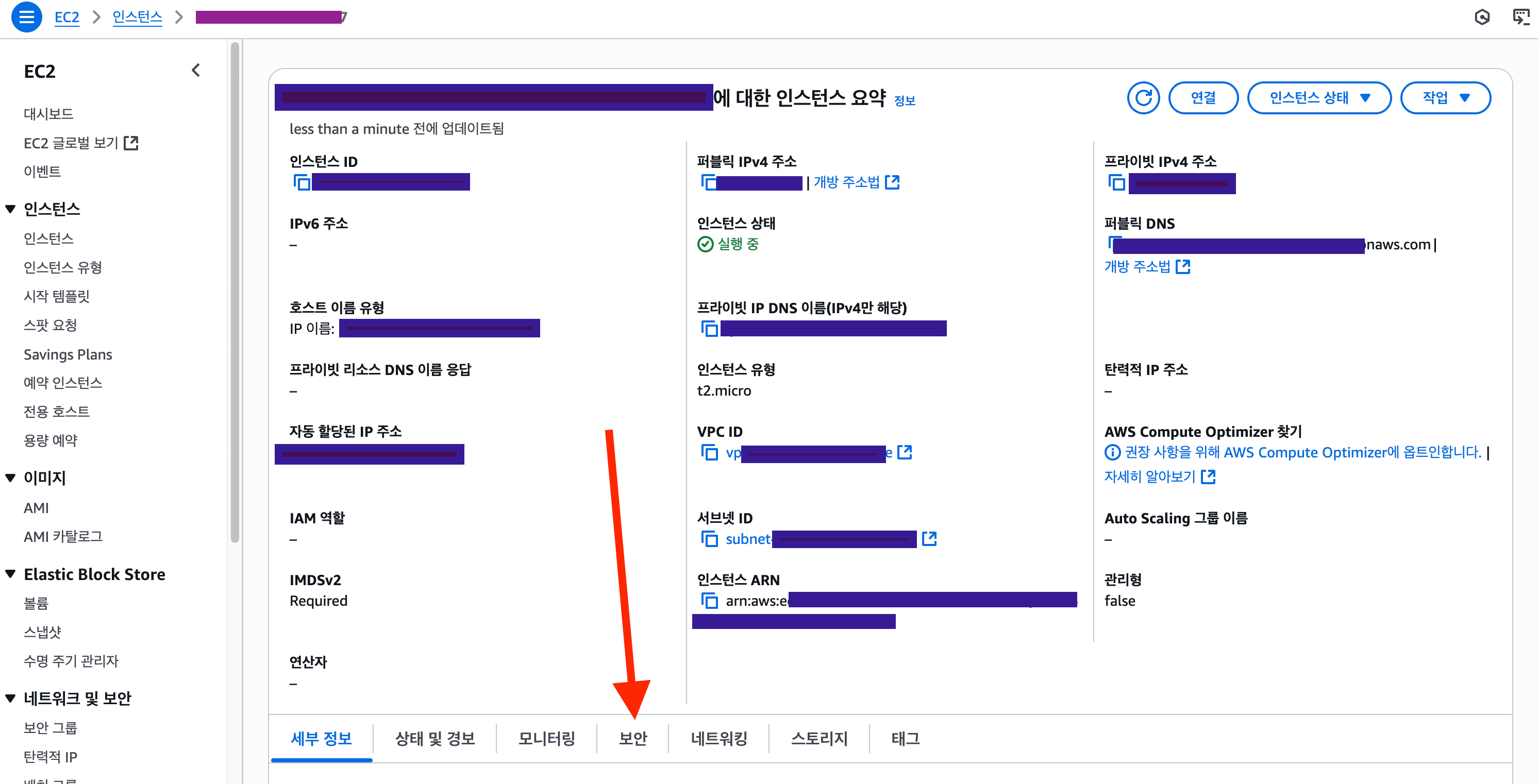Copy the private IP DNS name
This screenshot has height=784, width=1538.
(709, 328)
